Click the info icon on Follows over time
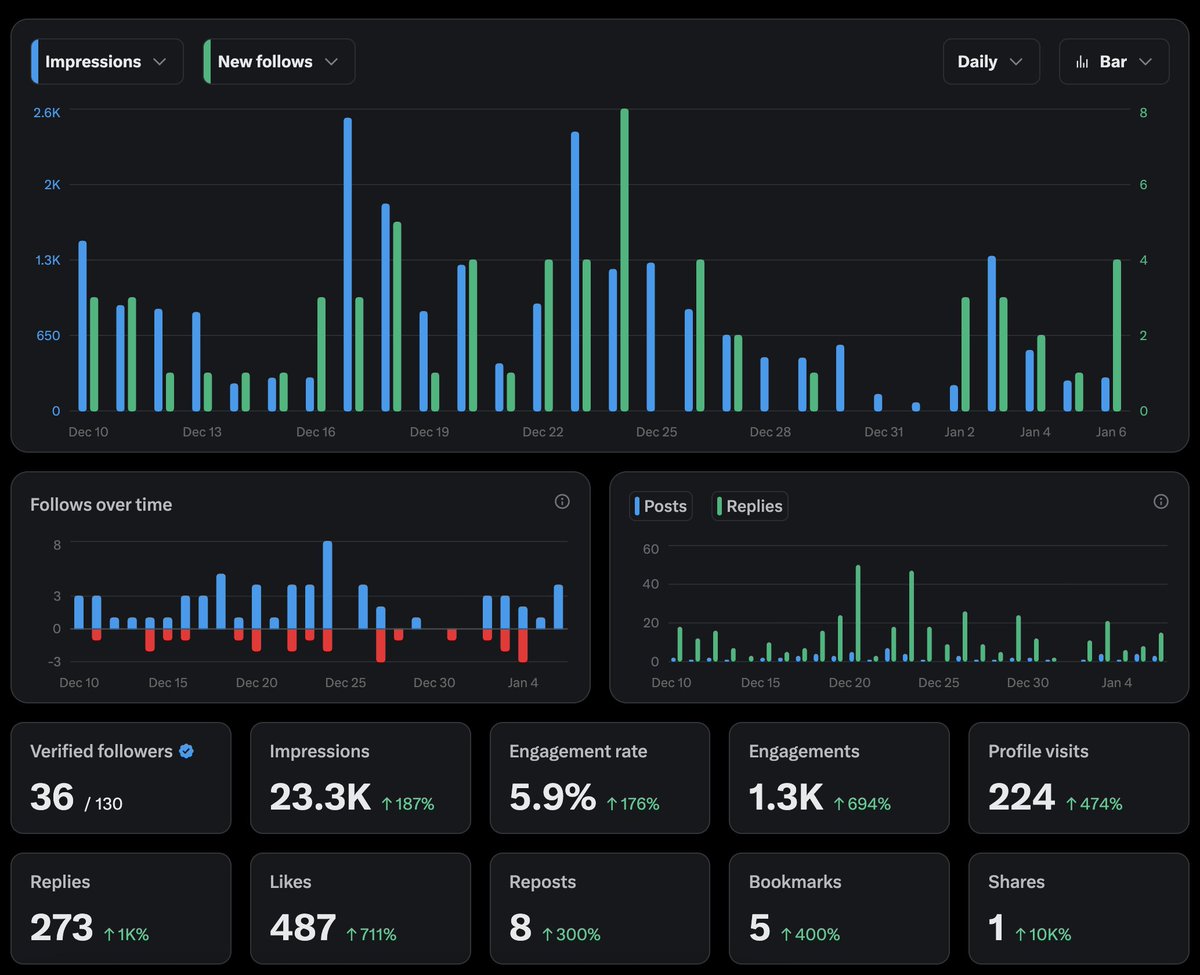The image size is (1200, 975). (x=562, y=502)
